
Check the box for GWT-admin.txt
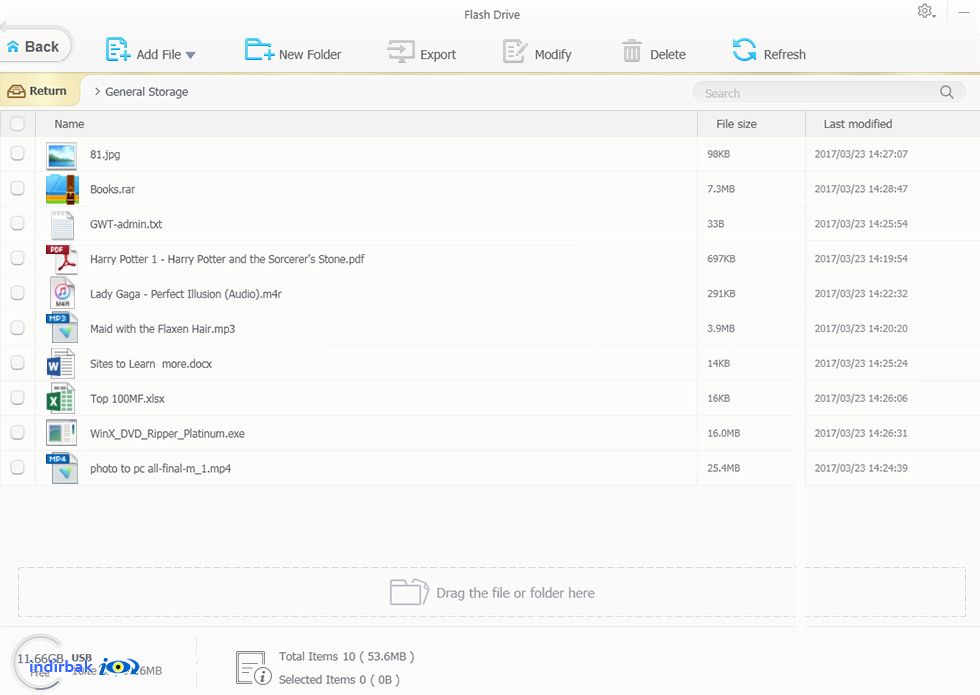pyautogui.click(x=18, y=224)
